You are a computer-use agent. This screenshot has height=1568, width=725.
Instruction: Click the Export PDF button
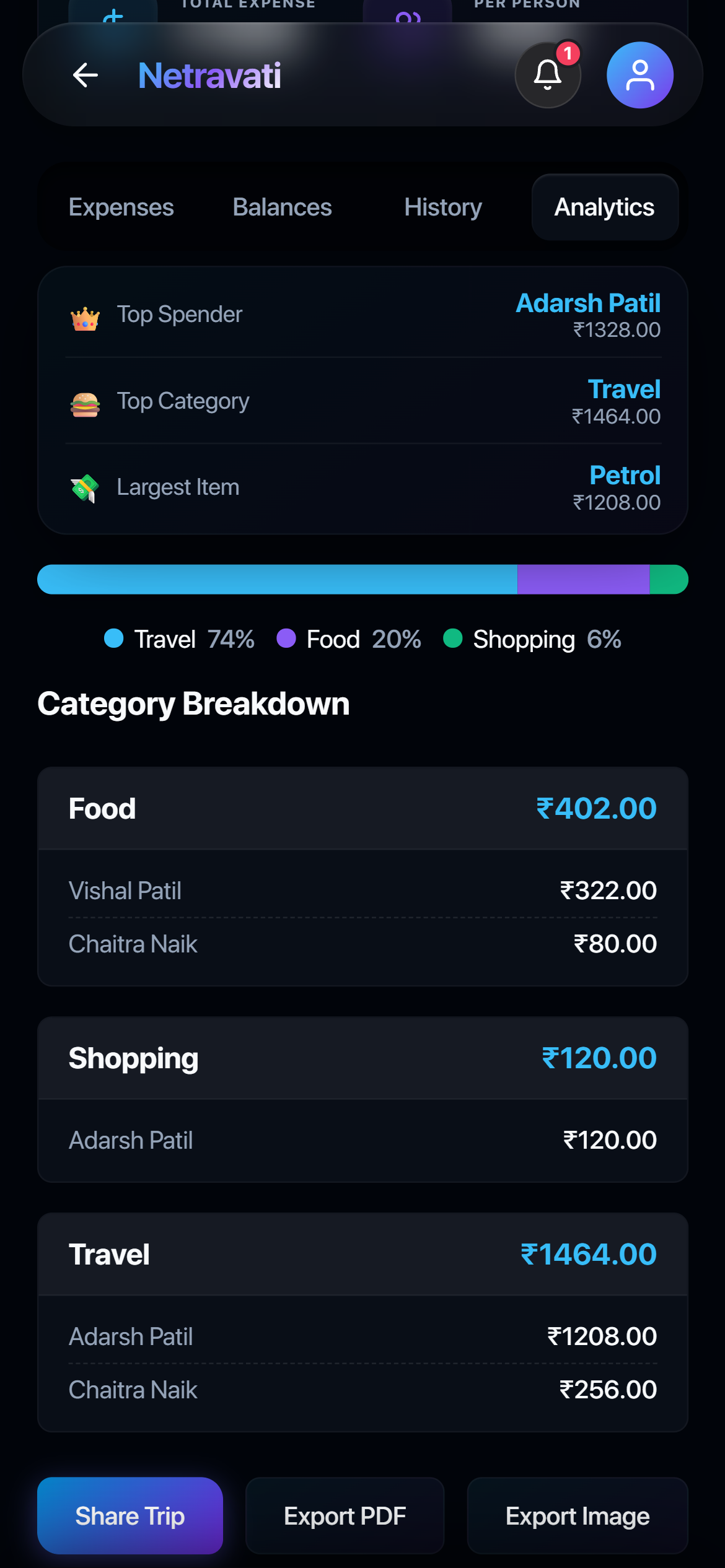[x=345, y=1515]
